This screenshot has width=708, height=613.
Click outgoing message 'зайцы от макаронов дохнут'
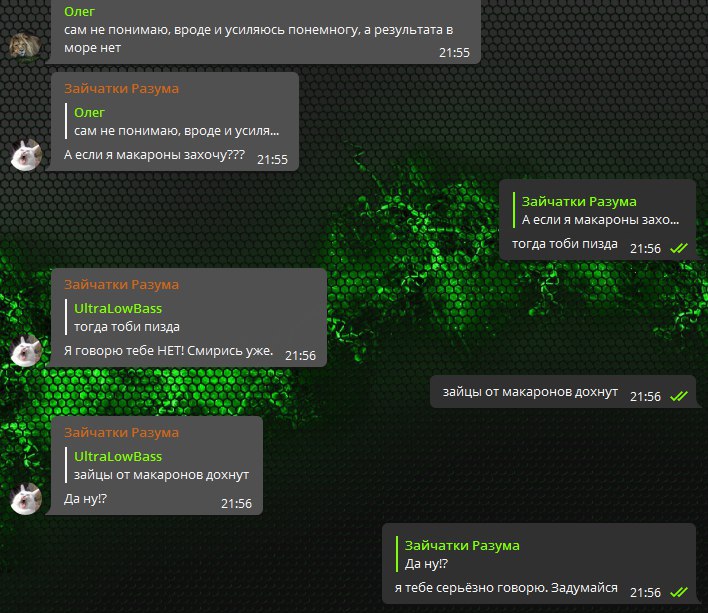click(530, 392)
